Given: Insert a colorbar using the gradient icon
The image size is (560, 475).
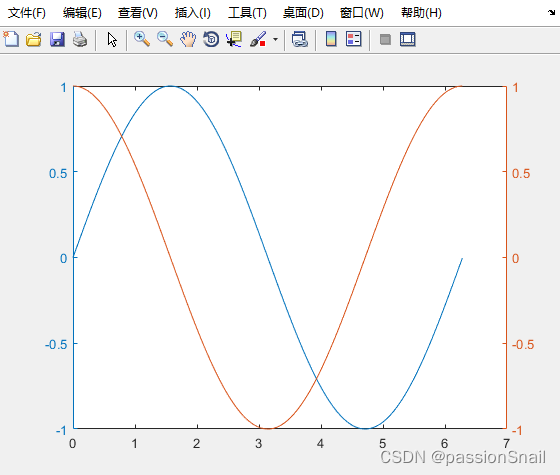Looking at the screenshot, I should pyautogui.click(x=331, y=39).
